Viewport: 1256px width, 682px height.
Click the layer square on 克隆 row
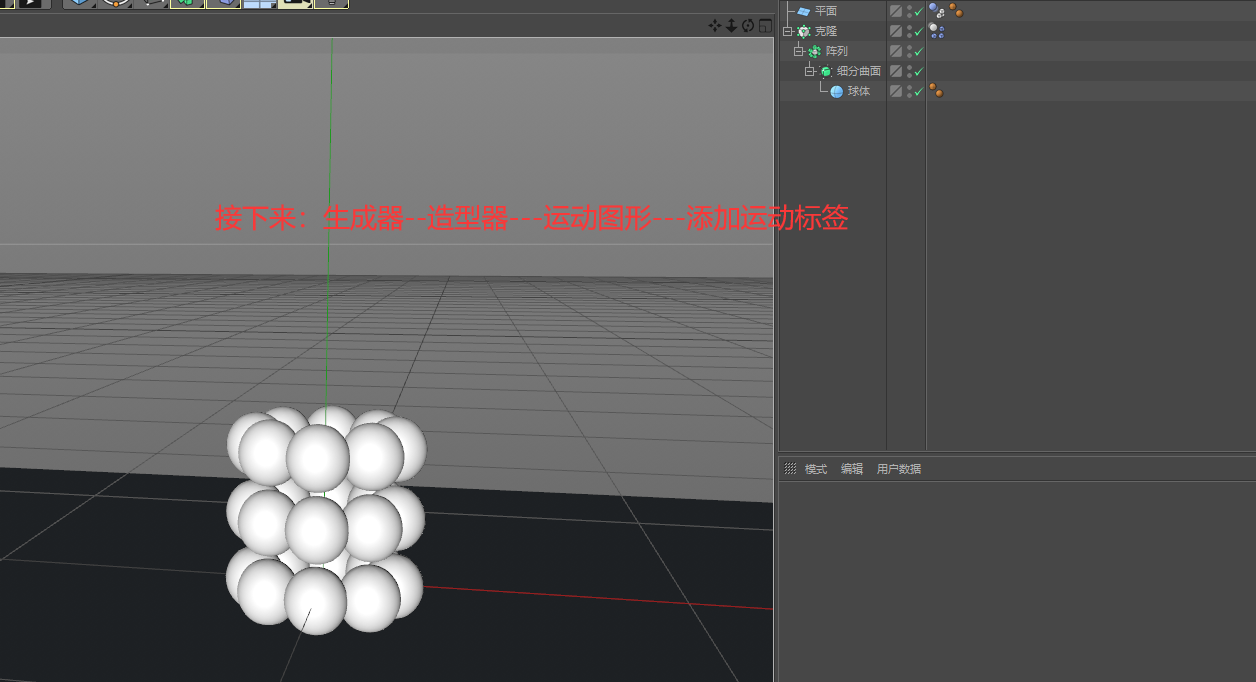[896, 31]
